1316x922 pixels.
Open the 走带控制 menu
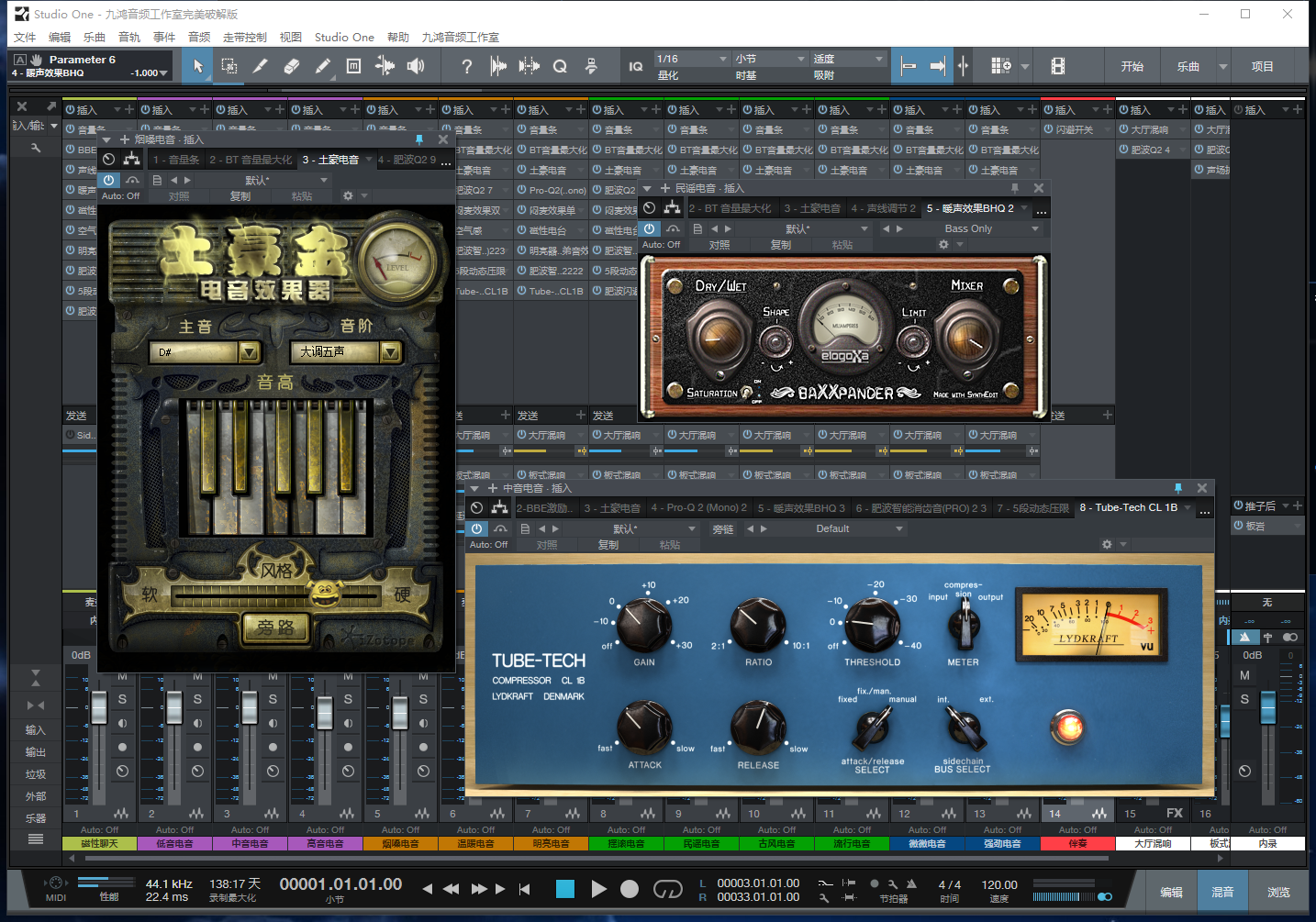coord(244,37)
